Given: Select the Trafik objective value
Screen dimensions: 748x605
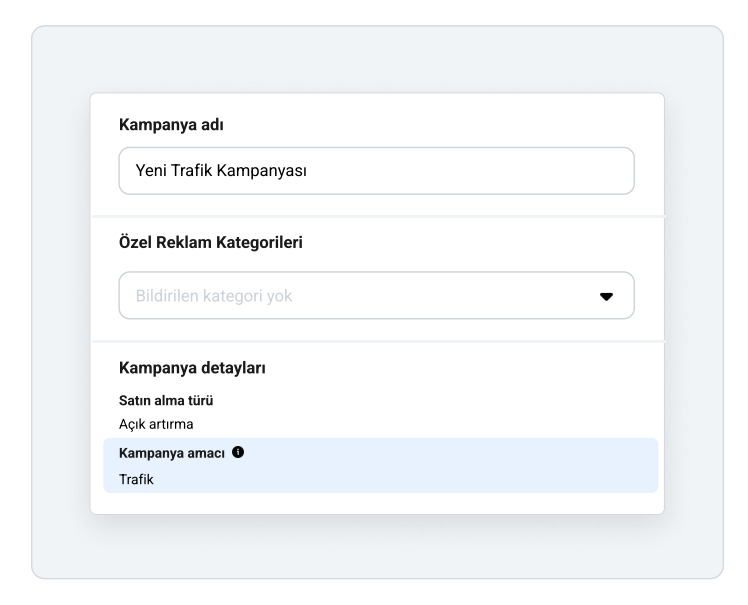Looking at the screenshot, I should (136, 479).
